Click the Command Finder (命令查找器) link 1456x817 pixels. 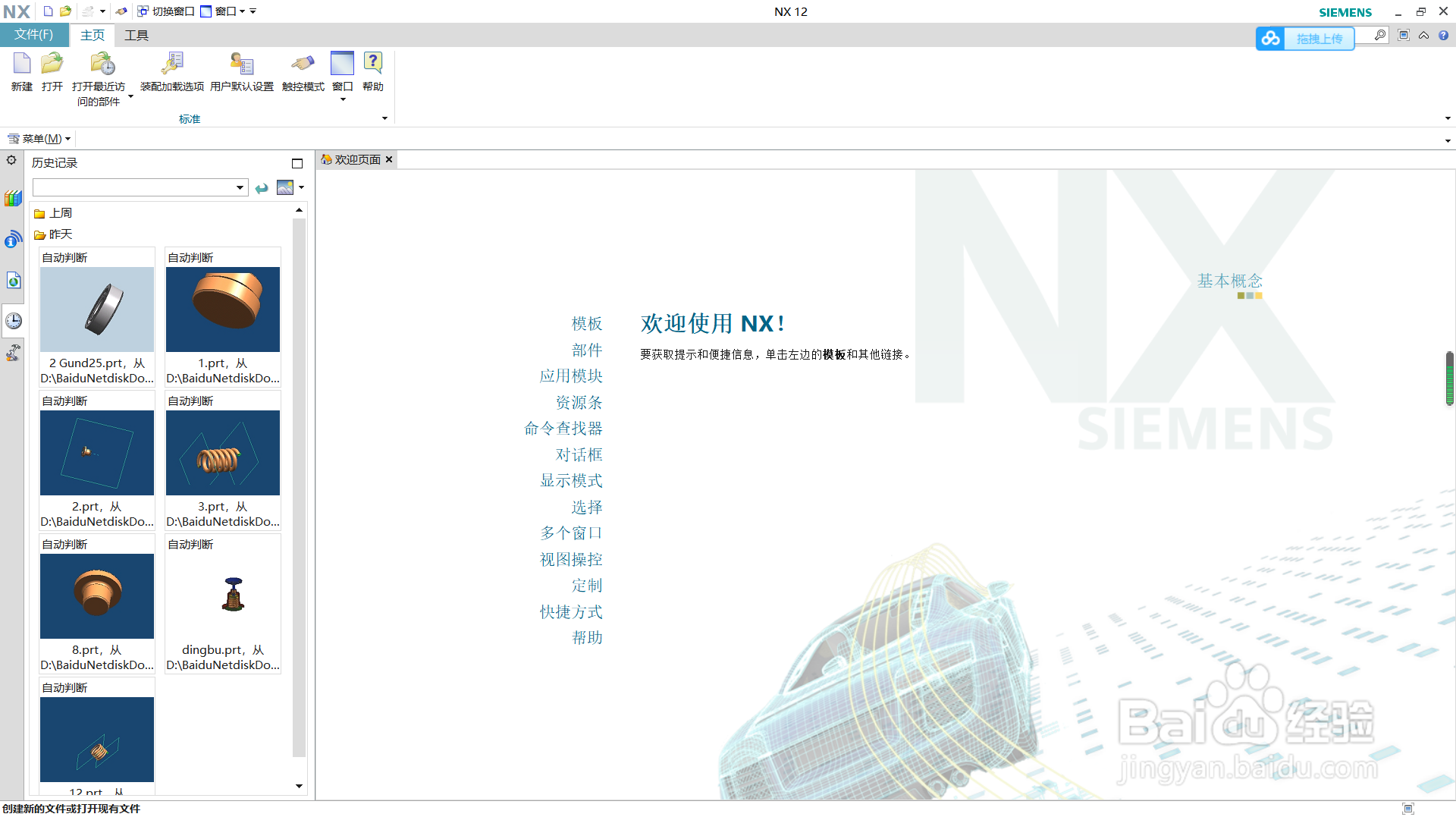(563, 429)
